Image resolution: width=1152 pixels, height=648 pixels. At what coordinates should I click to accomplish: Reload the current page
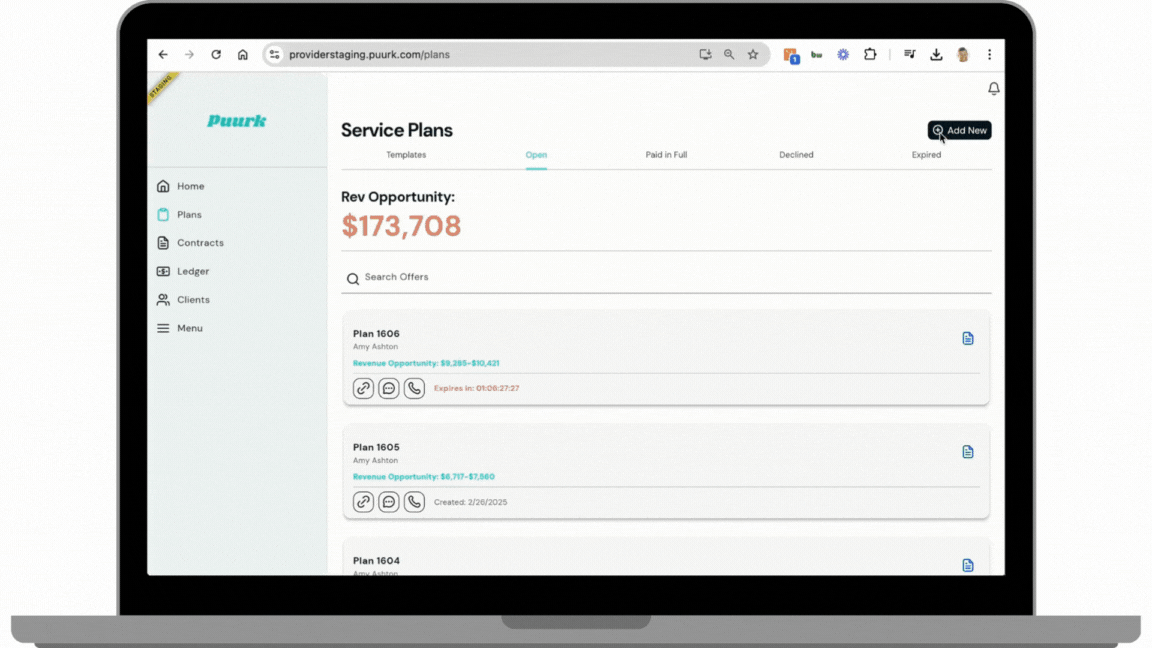click(216, 54)
